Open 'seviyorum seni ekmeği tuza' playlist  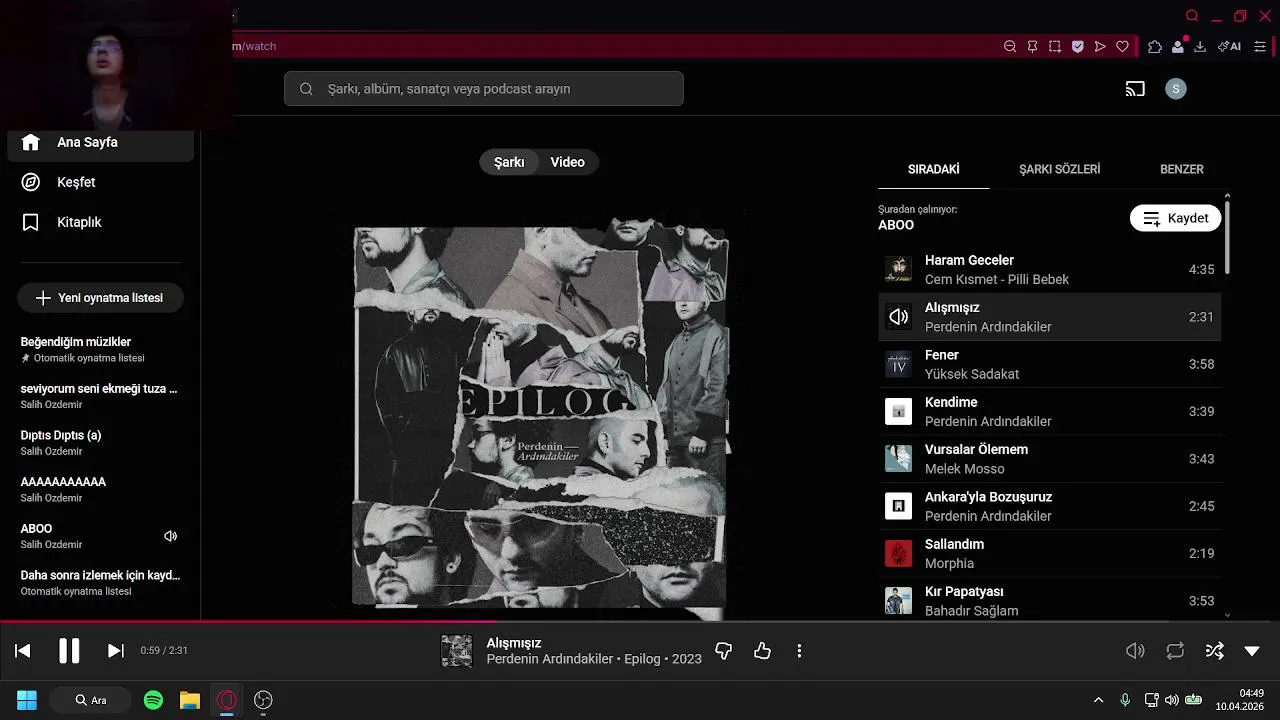(100, 396)
